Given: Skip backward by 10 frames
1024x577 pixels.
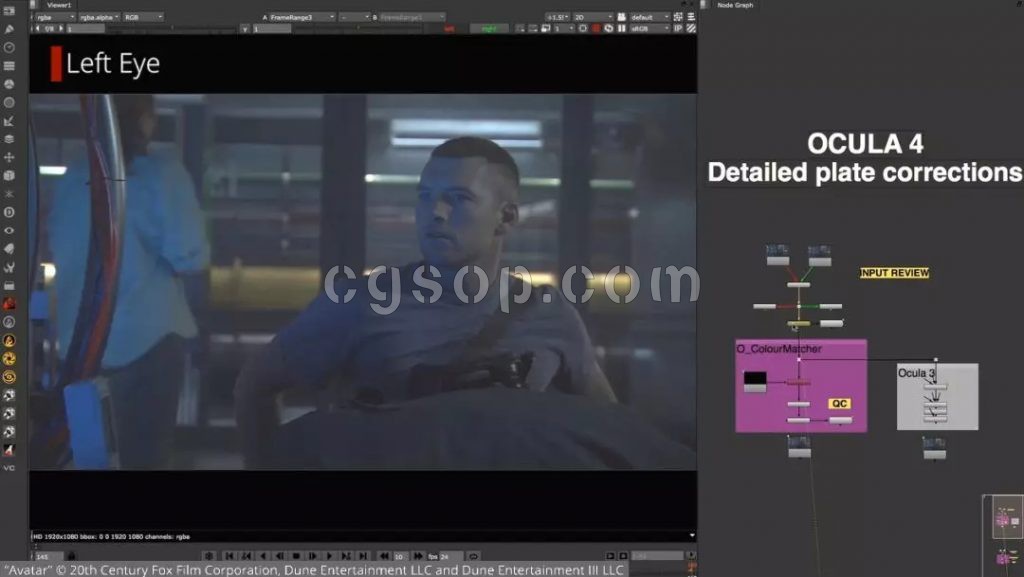Looking at the screenshot, I should pos(385,556).
